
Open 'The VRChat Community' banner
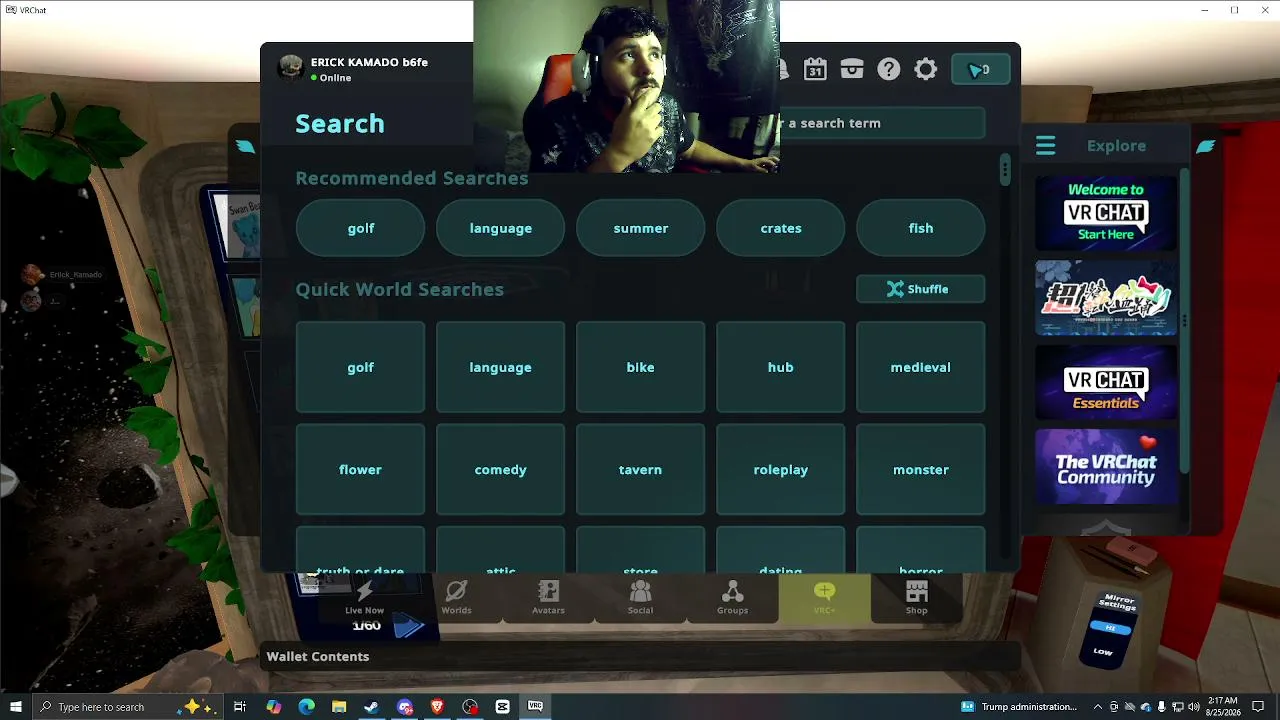1105,467
